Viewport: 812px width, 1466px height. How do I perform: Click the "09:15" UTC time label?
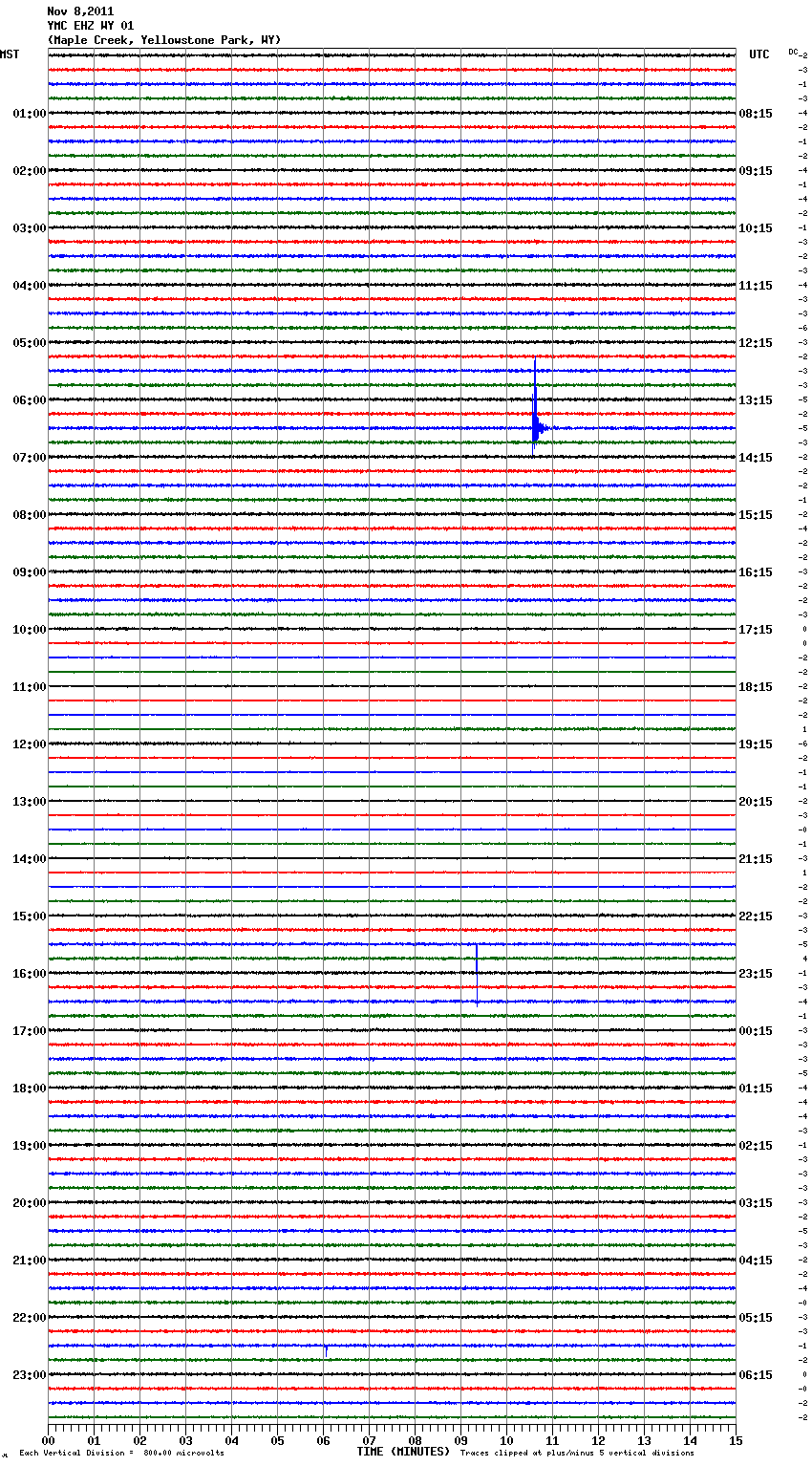tap(756, 171)
